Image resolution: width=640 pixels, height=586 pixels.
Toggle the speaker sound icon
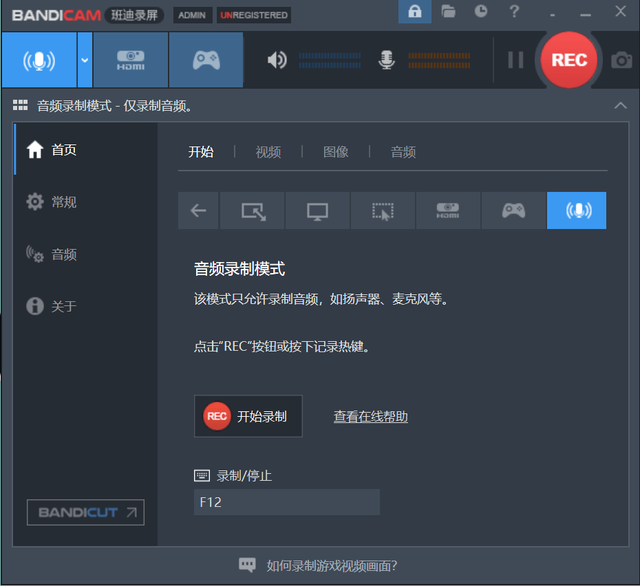pyautogui.click(x=277, y=60)
